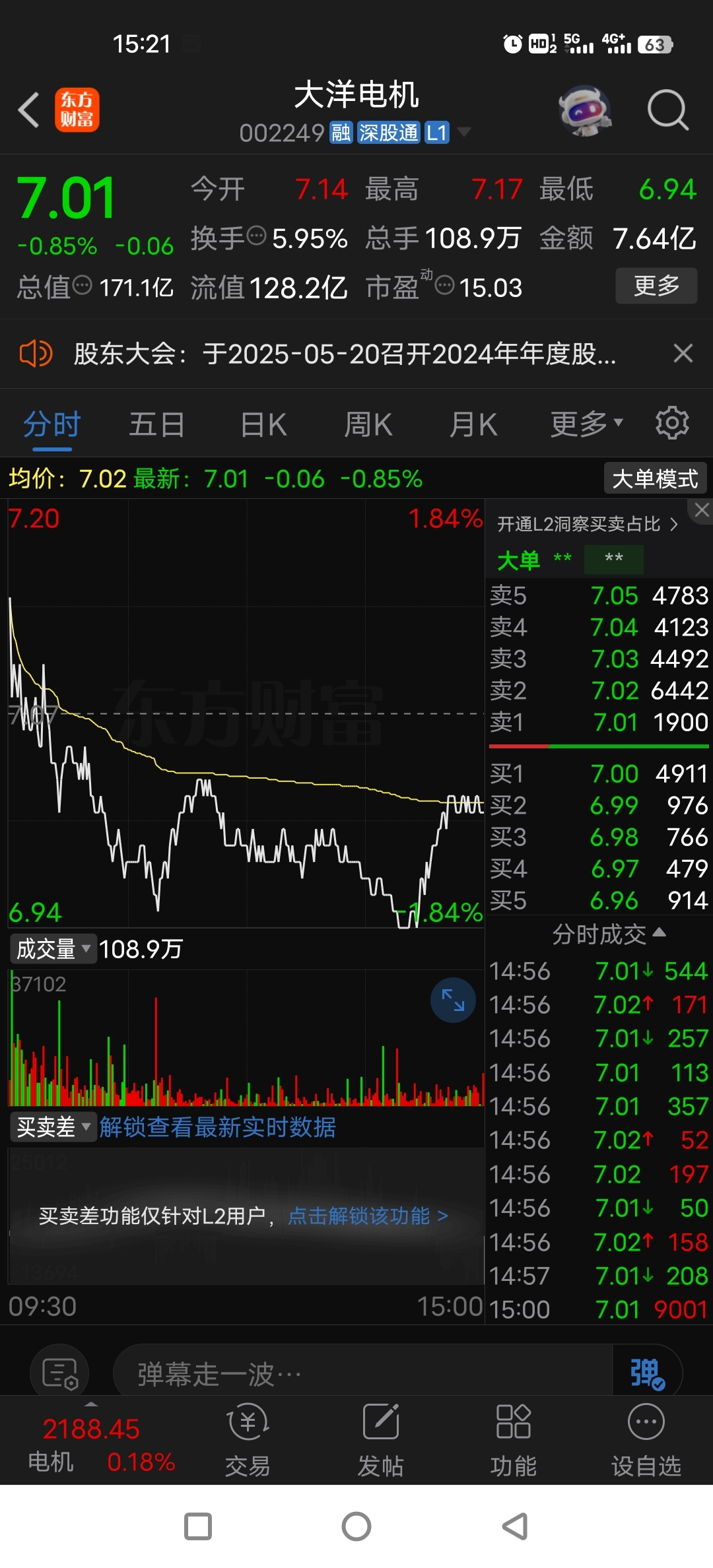
Task: Toggle 大单模式 button
Action: (x=655, y=478)
